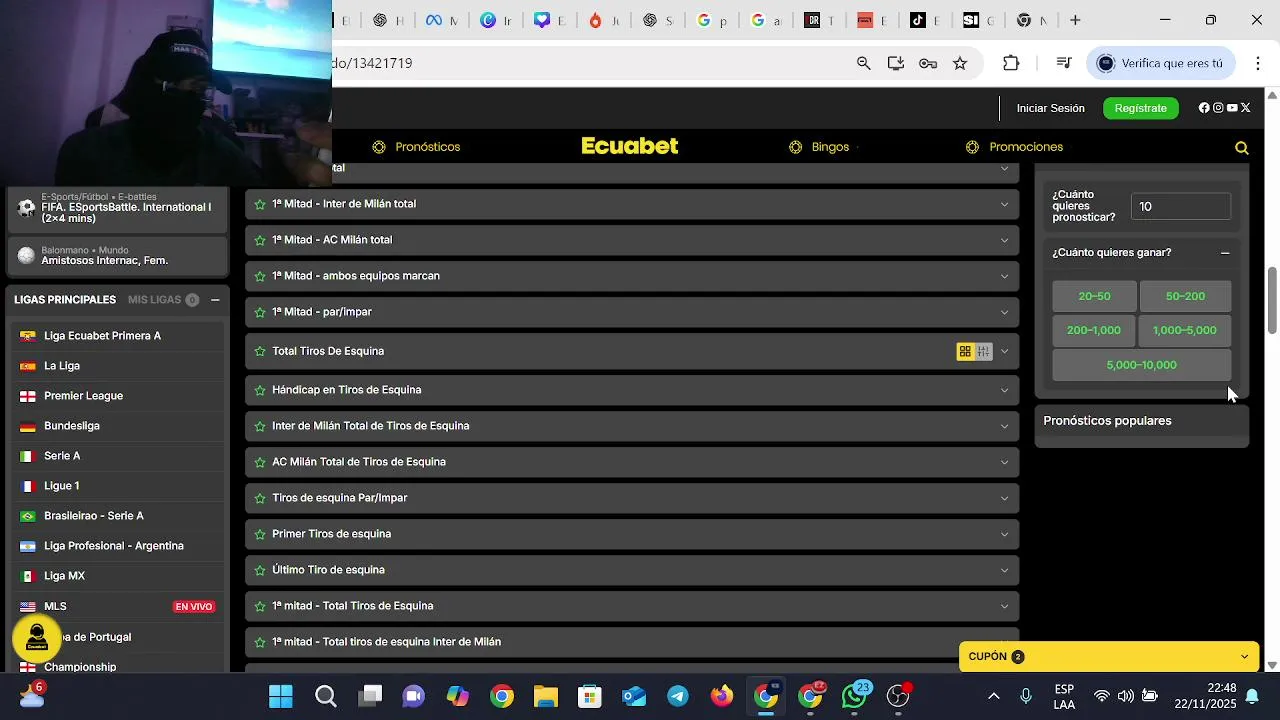The width and height of the screenshot is (1280, 720).
Task: Collapse the Ligas Principales list
Action: tap(215, 300)
